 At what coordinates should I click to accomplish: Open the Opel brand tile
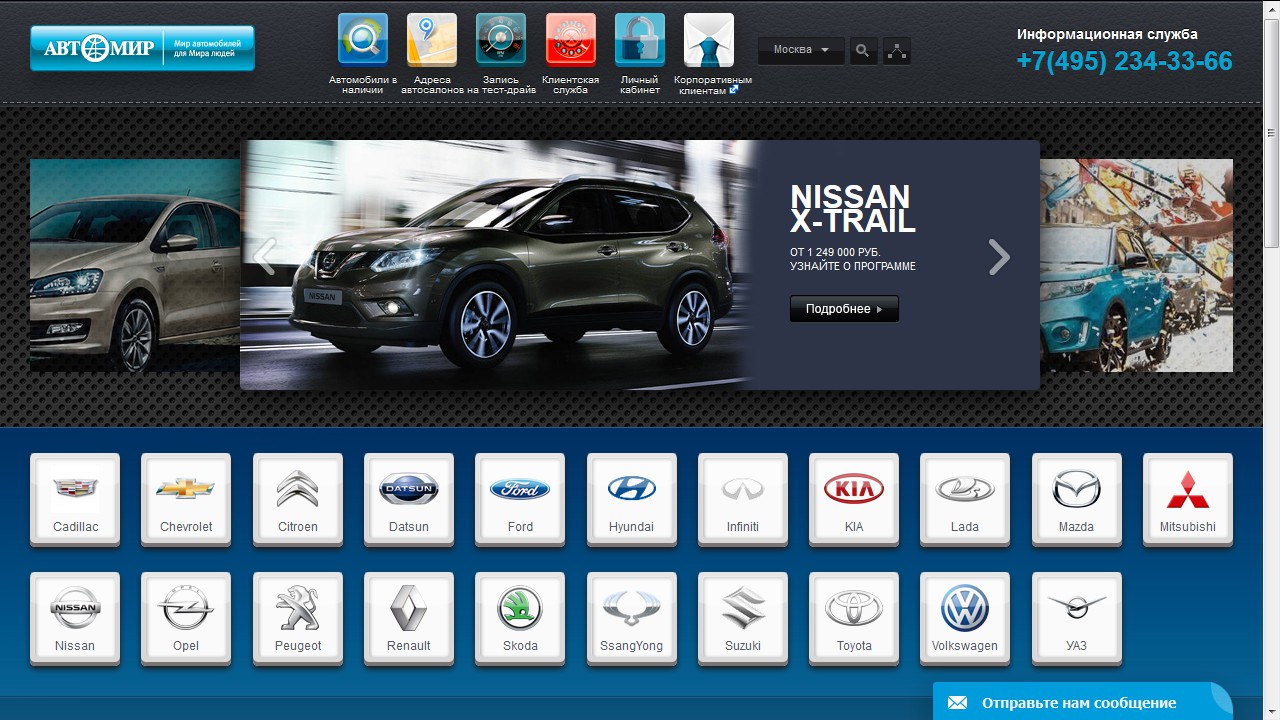click(186, 619)
